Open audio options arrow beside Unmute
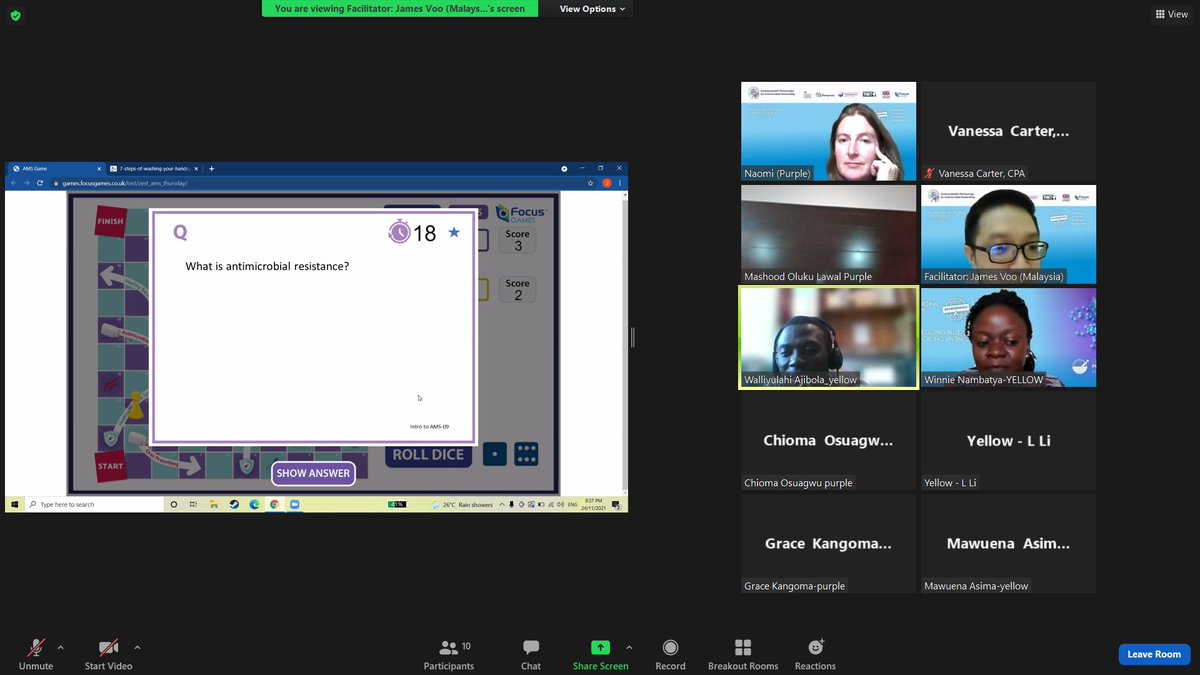This screenshot has height=675, width=1200. tap(60, 647)
